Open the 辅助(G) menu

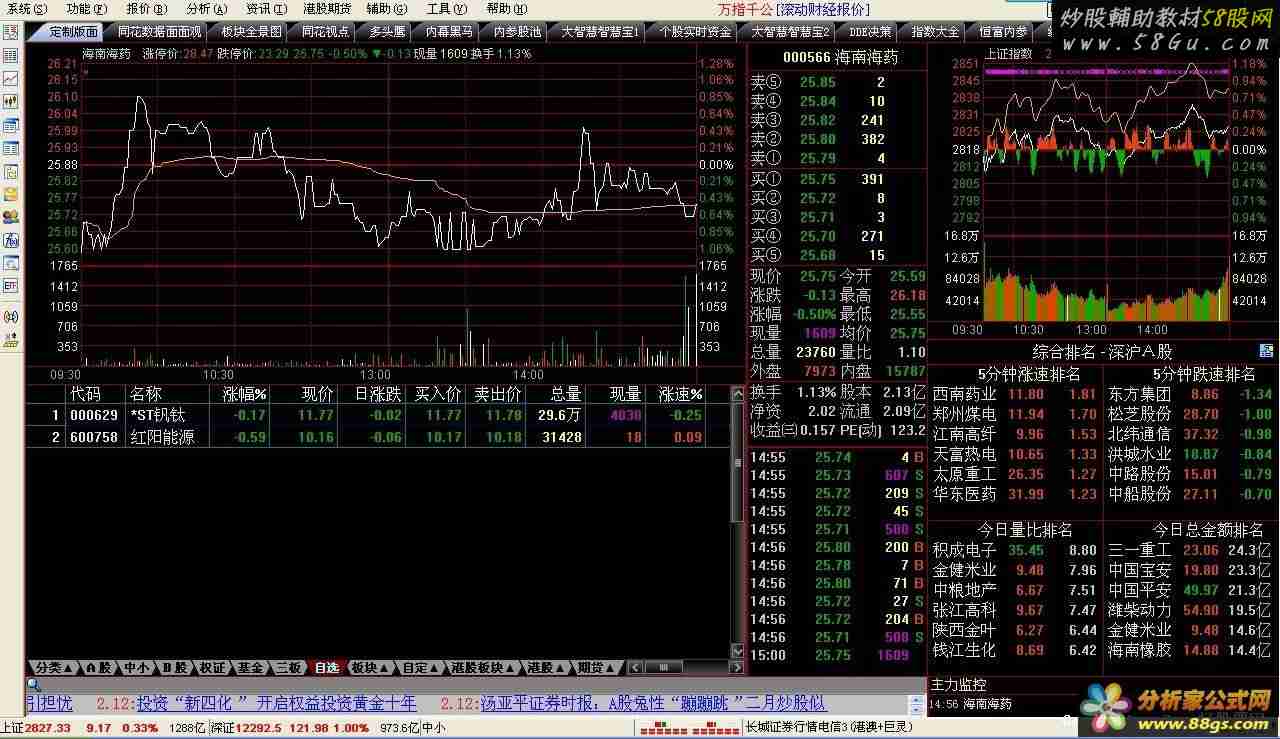coord(385,8)
